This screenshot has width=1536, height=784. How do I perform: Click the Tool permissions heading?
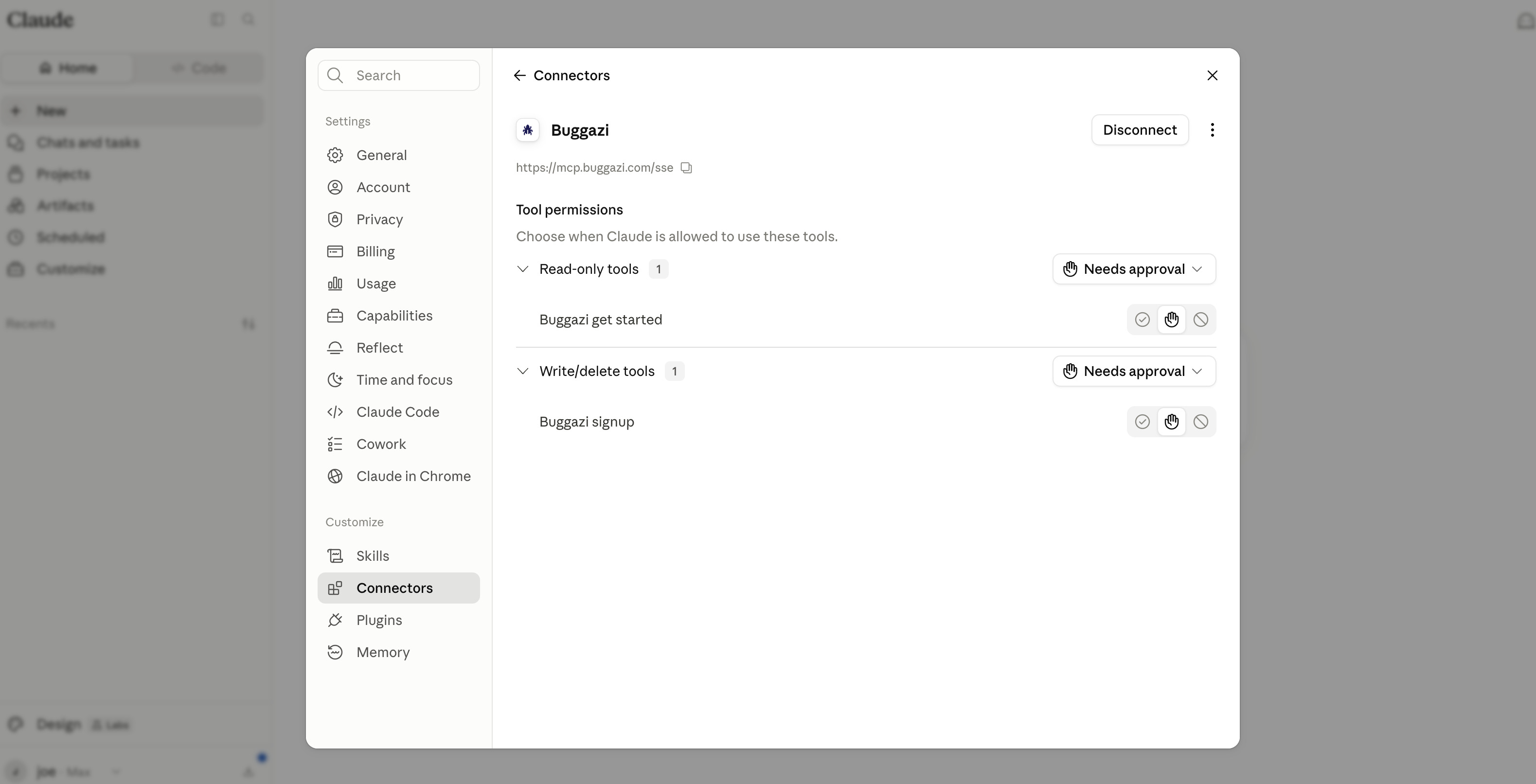coord(570,210)
